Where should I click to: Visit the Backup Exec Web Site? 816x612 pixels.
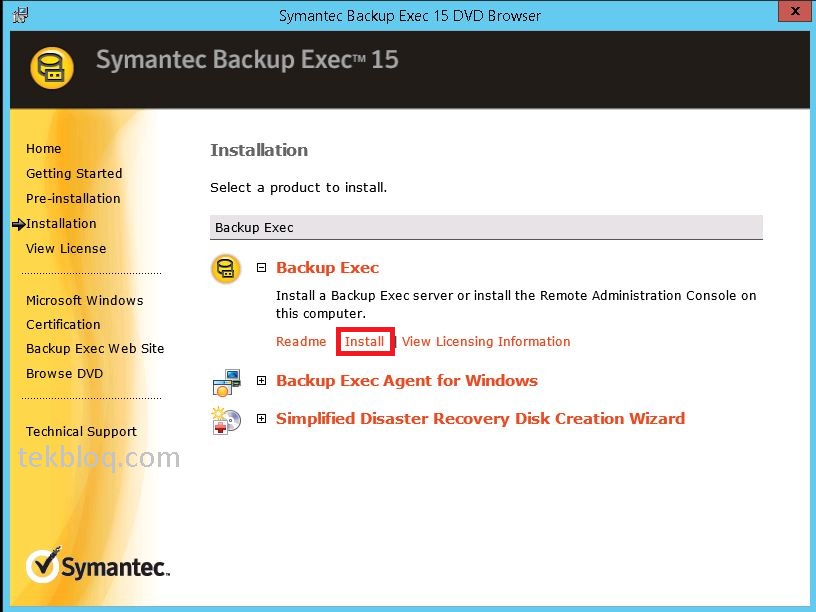pyautogui.click(x=95, y=349)
